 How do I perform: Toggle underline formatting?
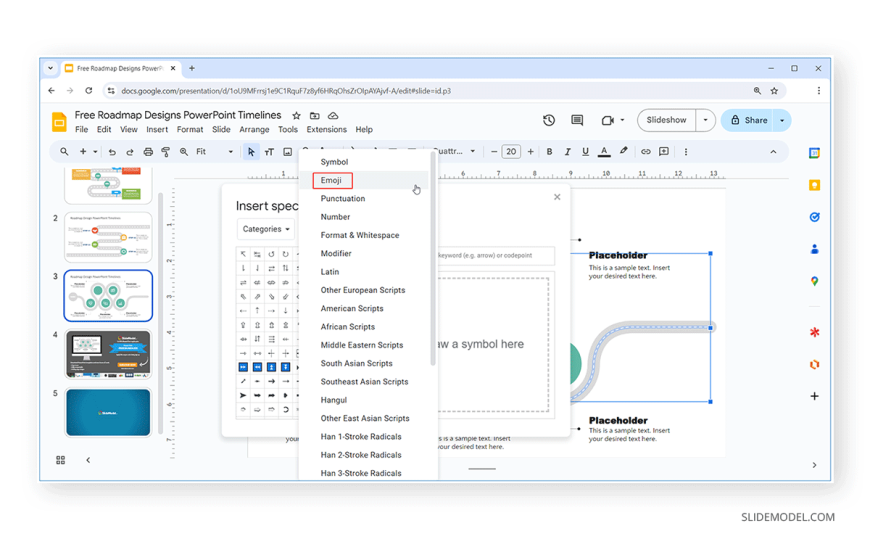coord(585,152)
